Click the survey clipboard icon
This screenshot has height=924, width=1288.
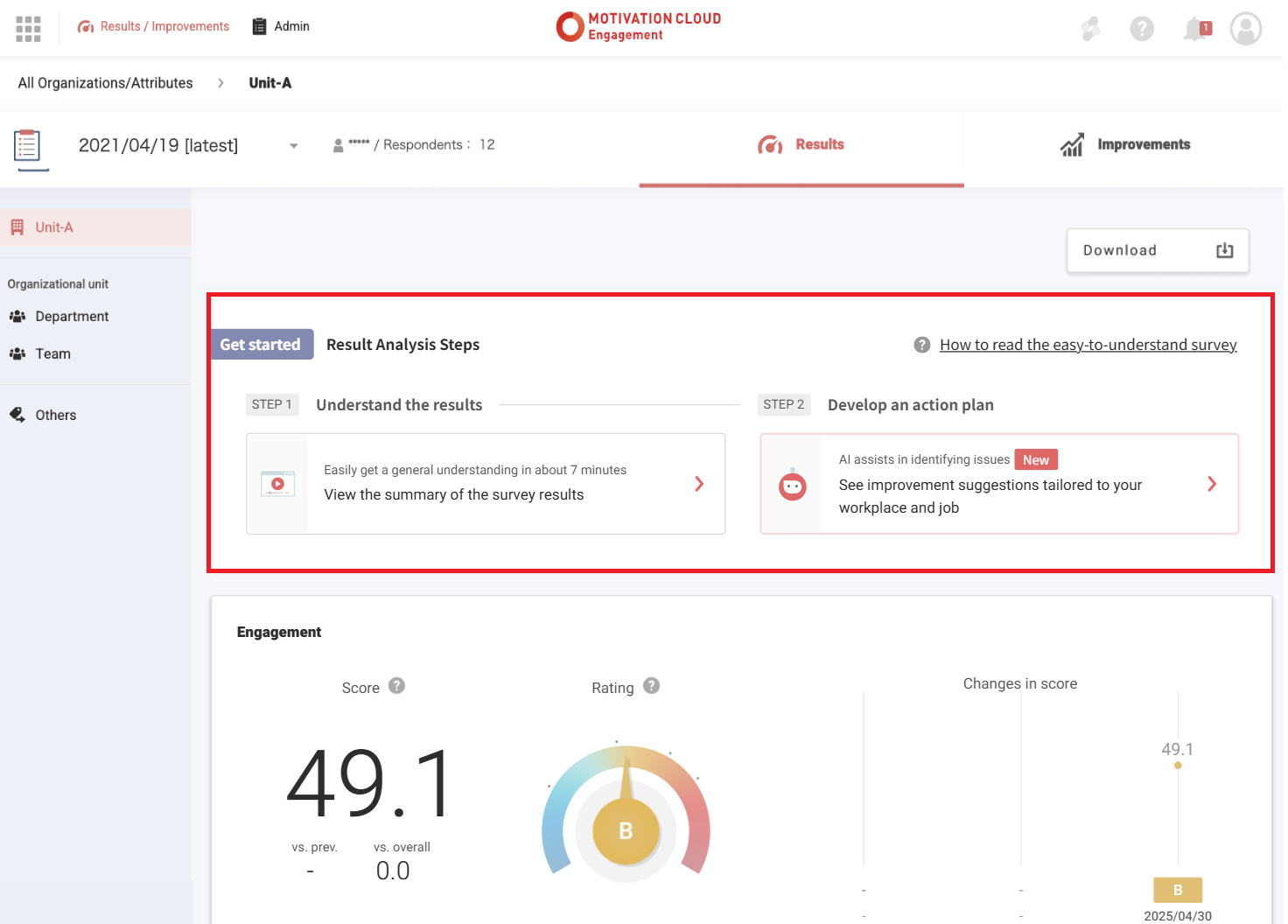pos(28,146)
